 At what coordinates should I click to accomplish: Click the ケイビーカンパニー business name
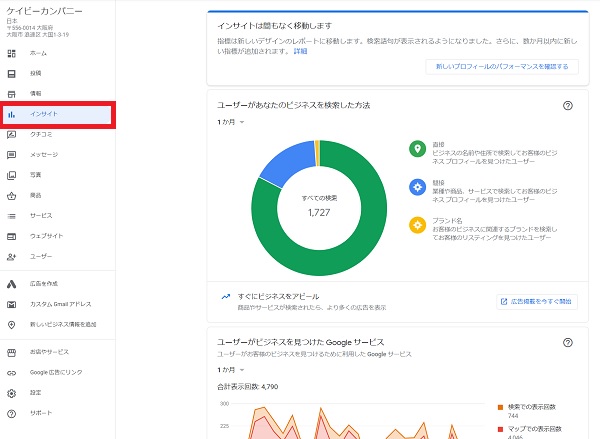click(x=44, y=11)
